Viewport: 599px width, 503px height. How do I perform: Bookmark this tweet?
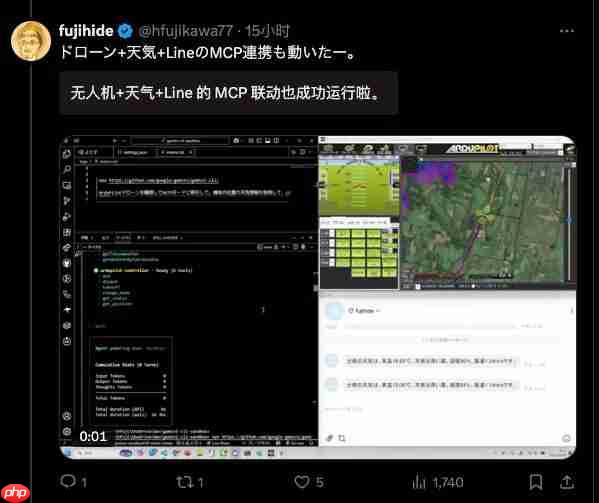coord(536,482)
